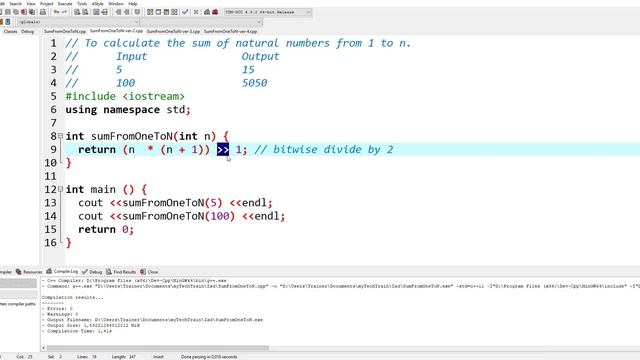The height and width of the screenshot is (360, 640).
Task: Select the Compile Log bottom tab
Action: tap(62, 271)
